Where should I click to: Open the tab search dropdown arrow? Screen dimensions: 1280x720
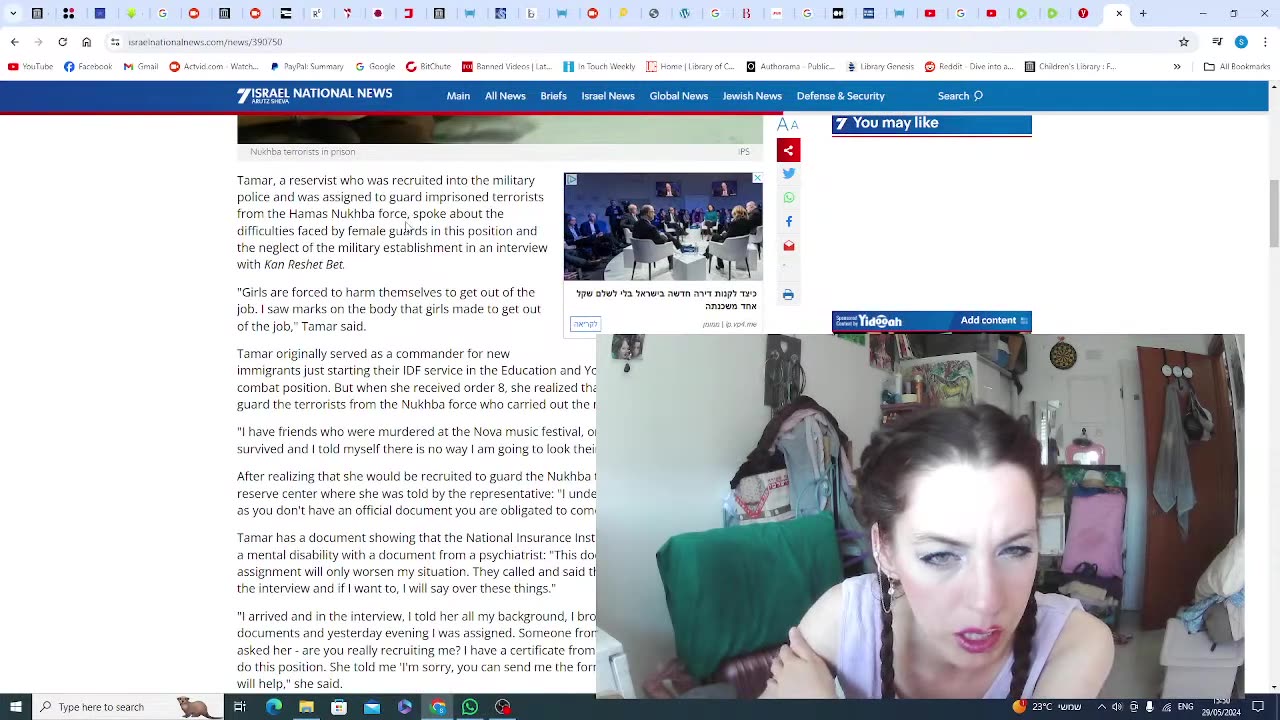(x=13, y=13)
